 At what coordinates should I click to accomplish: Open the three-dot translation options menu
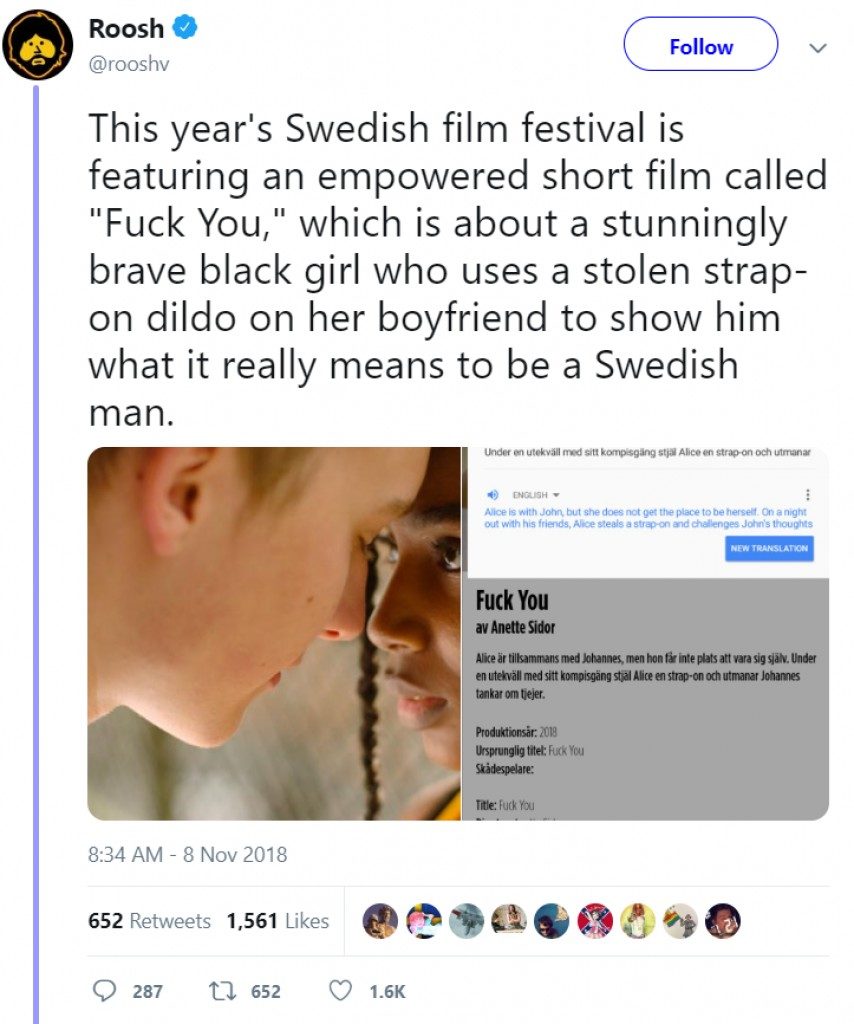pyautogui.click(x=807, y=495)
